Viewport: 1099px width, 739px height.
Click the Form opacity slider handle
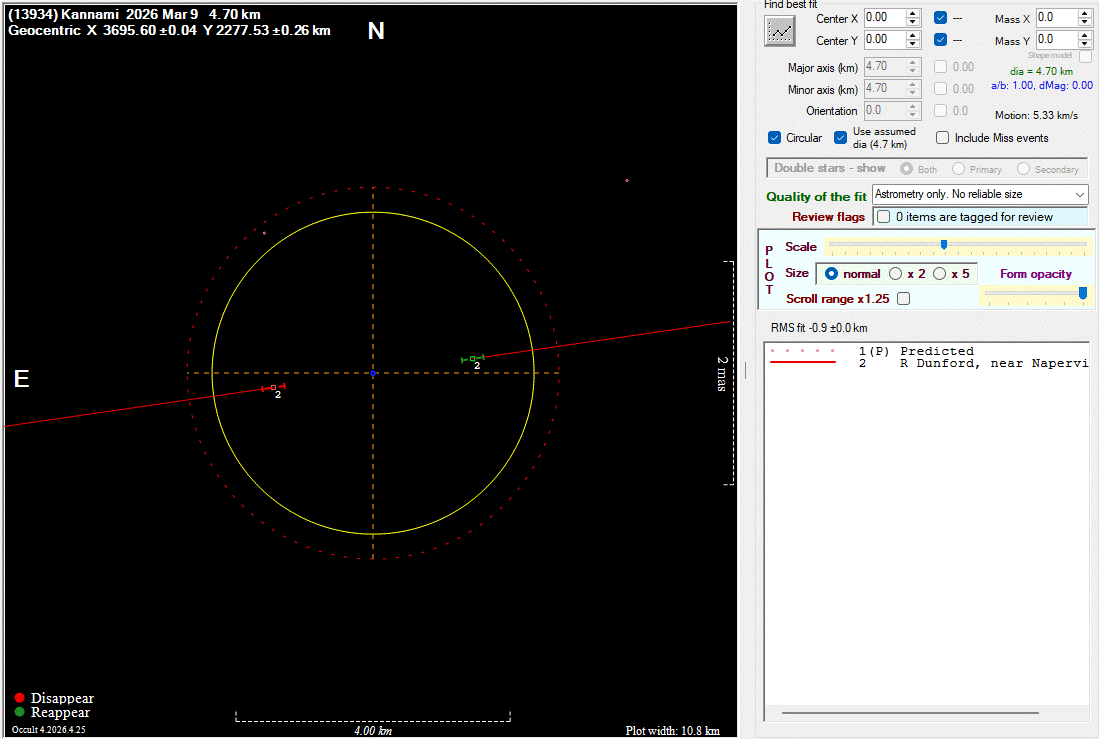click(1082, 292)
